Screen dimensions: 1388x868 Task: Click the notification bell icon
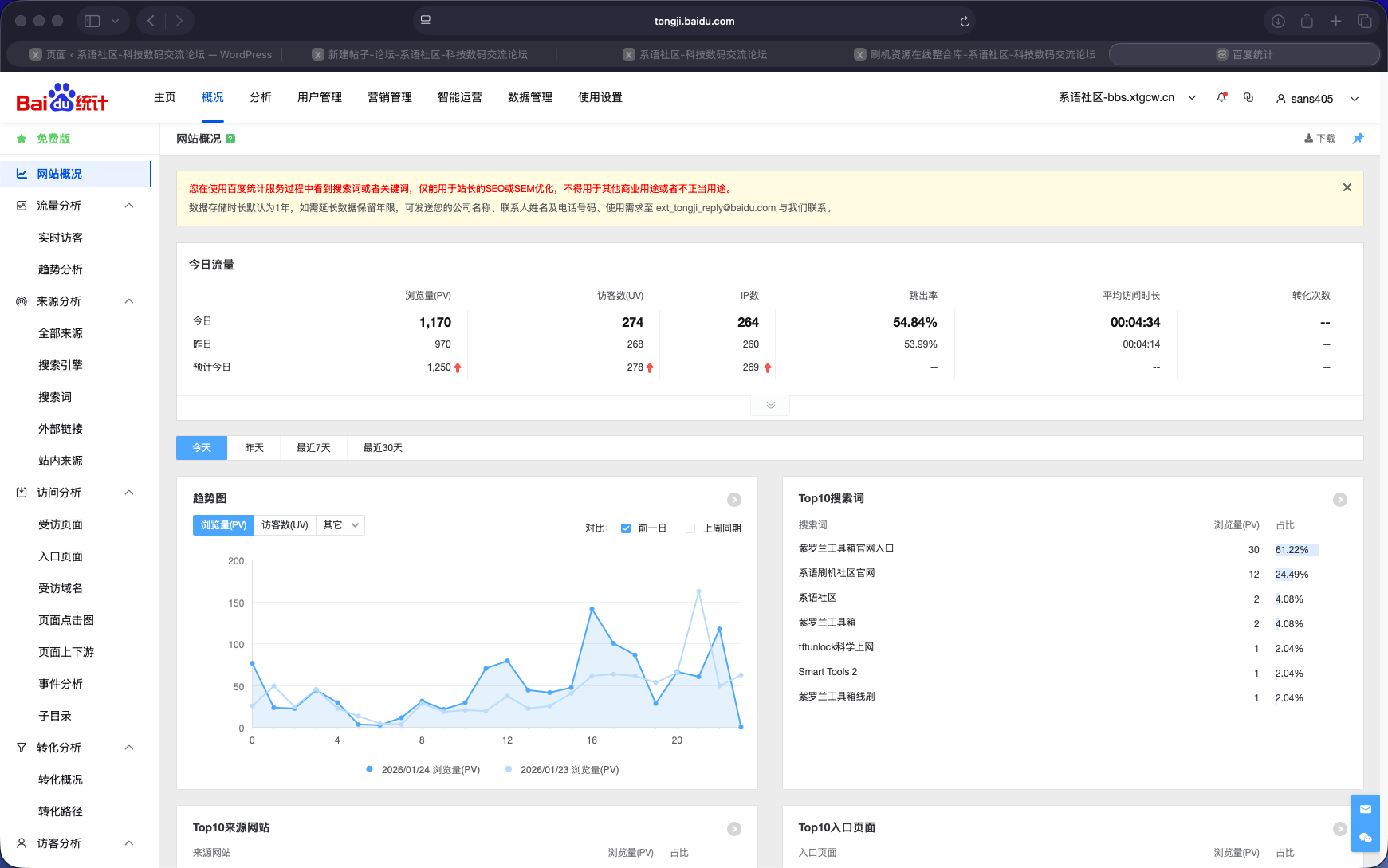1221,97
